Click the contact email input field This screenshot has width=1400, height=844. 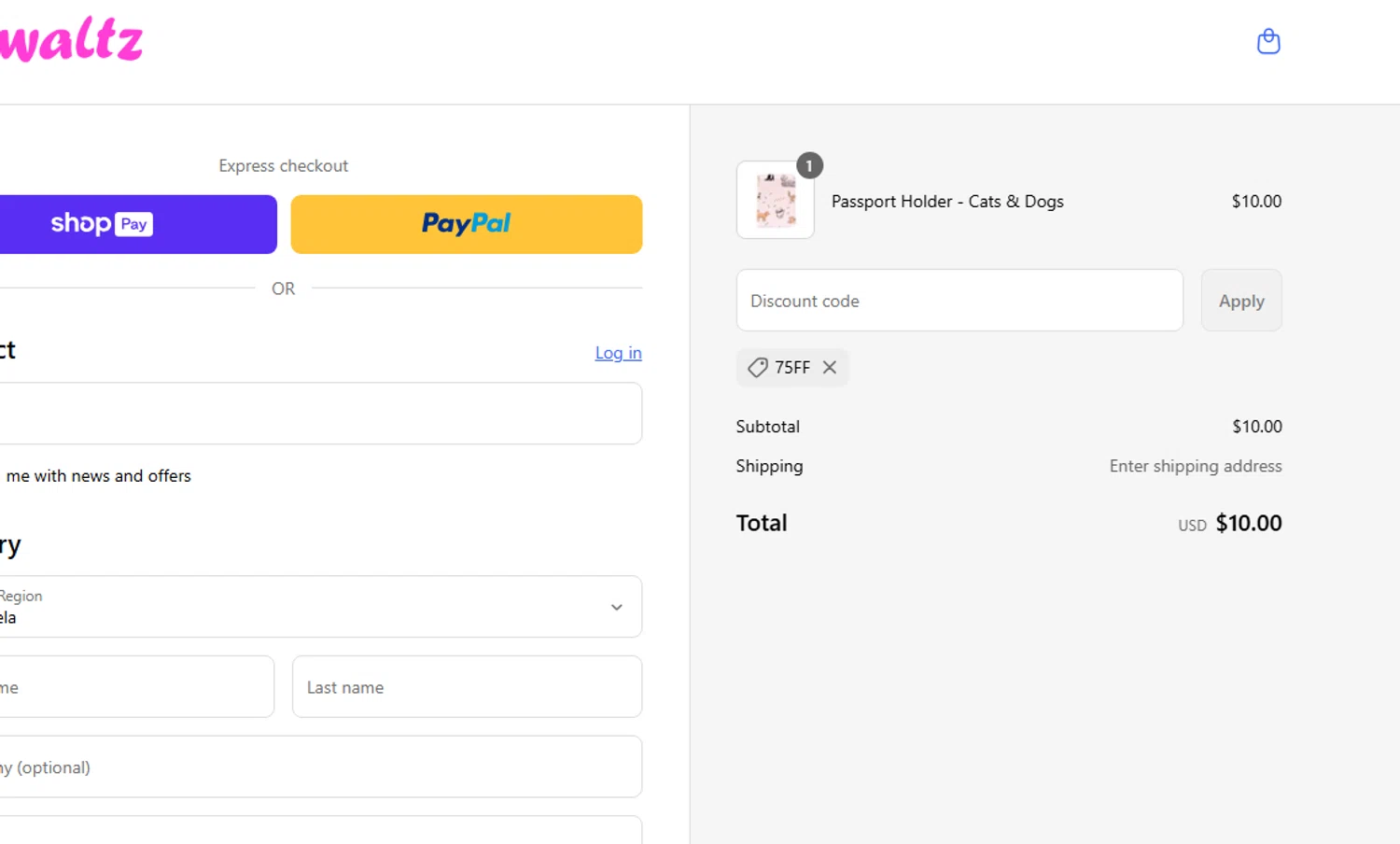pos(317,414)
